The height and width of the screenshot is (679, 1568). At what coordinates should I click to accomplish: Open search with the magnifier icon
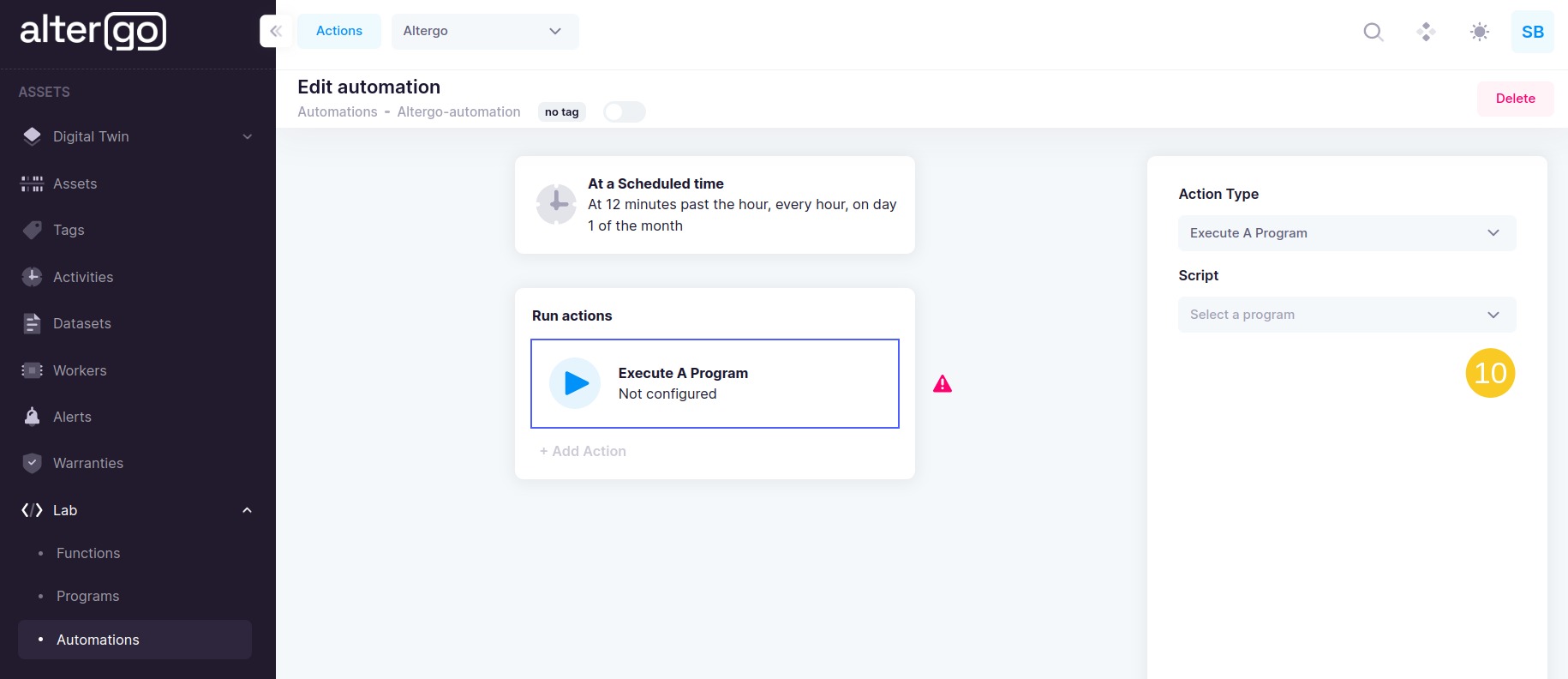click(x=1373, y=32)
